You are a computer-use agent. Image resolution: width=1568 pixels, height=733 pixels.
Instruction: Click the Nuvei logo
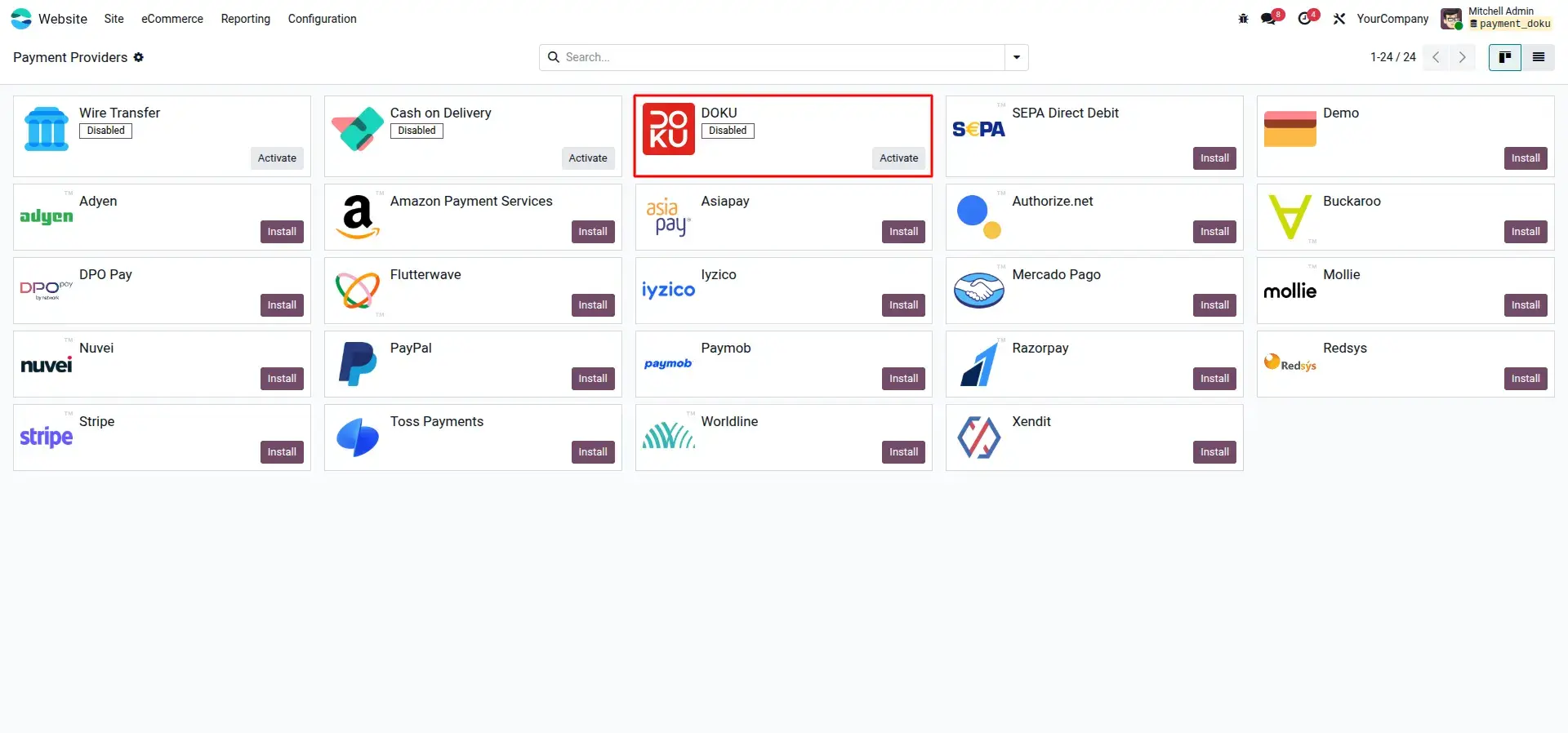(47, 364)
